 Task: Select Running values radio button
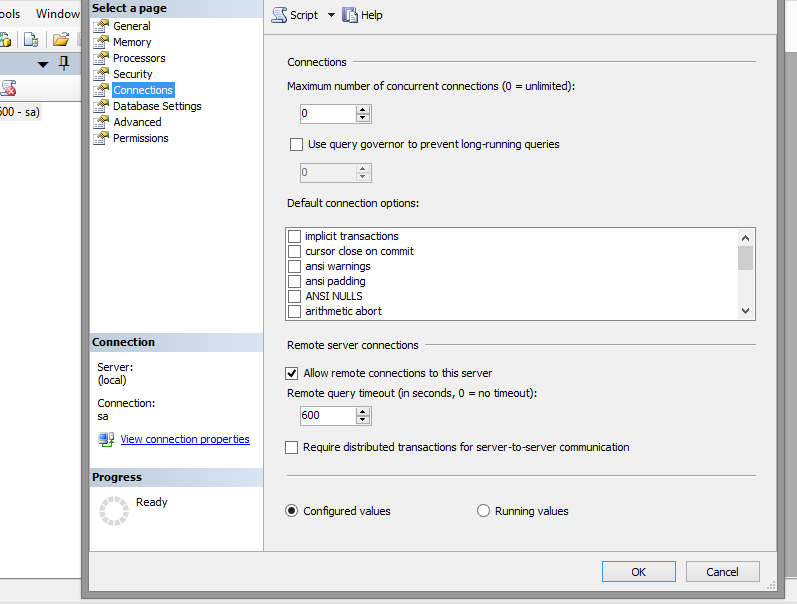click(484, 511)
